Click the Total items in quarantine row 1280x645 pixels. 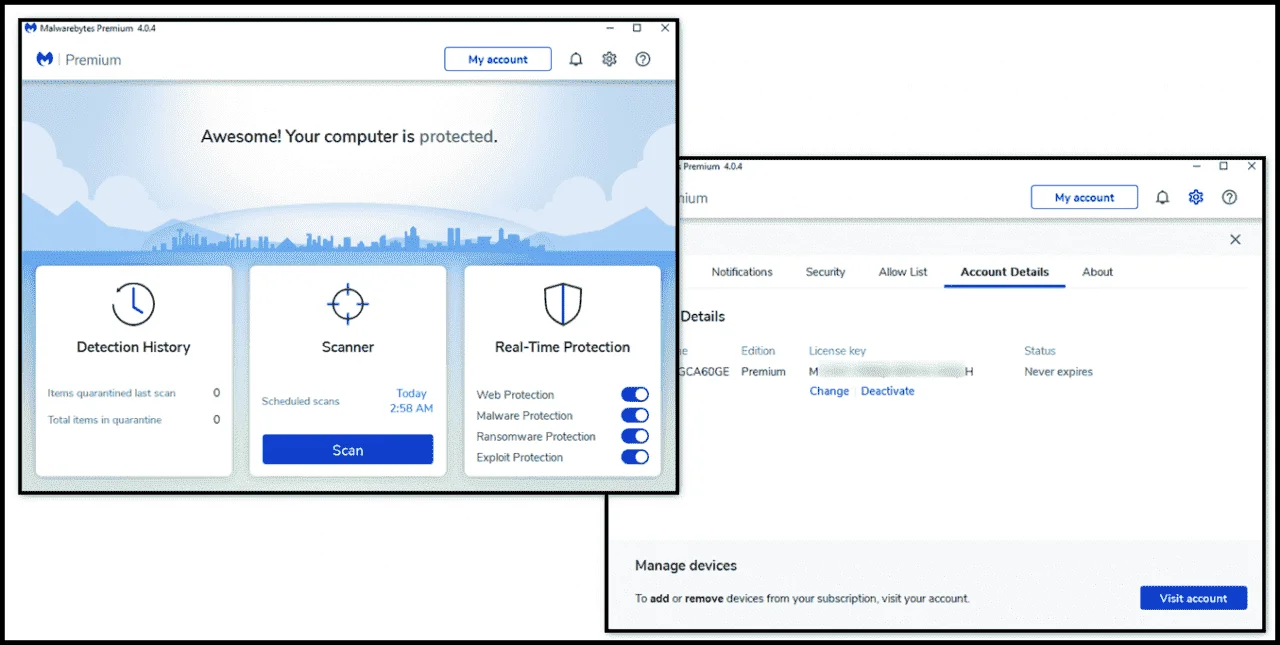coord(134,420)
